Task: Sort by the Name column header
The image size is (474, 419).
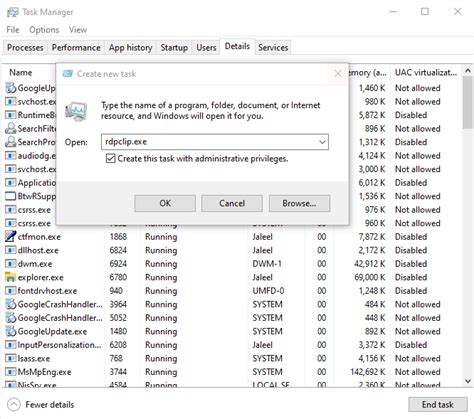Action: point(21,72)
